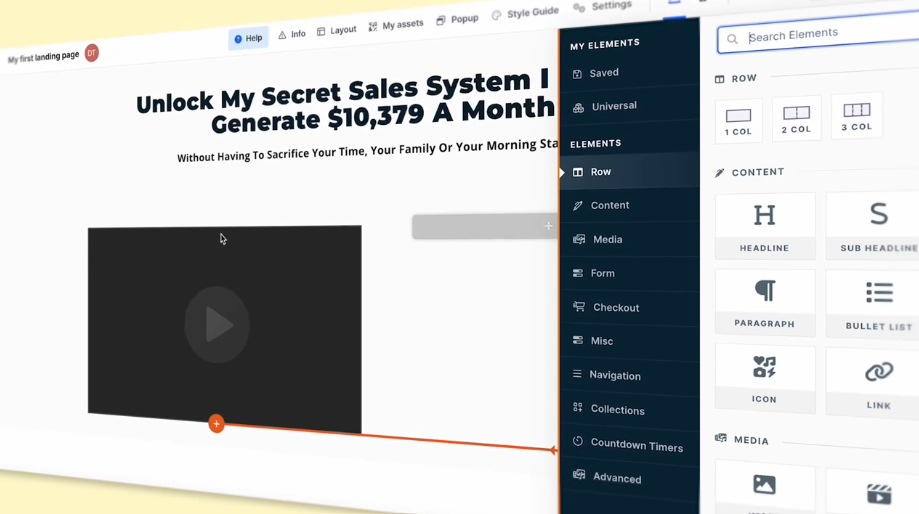This screenshot has height=514, width=919.
Task: Open the Popup editor in toolbar
Action: (457, 20)
